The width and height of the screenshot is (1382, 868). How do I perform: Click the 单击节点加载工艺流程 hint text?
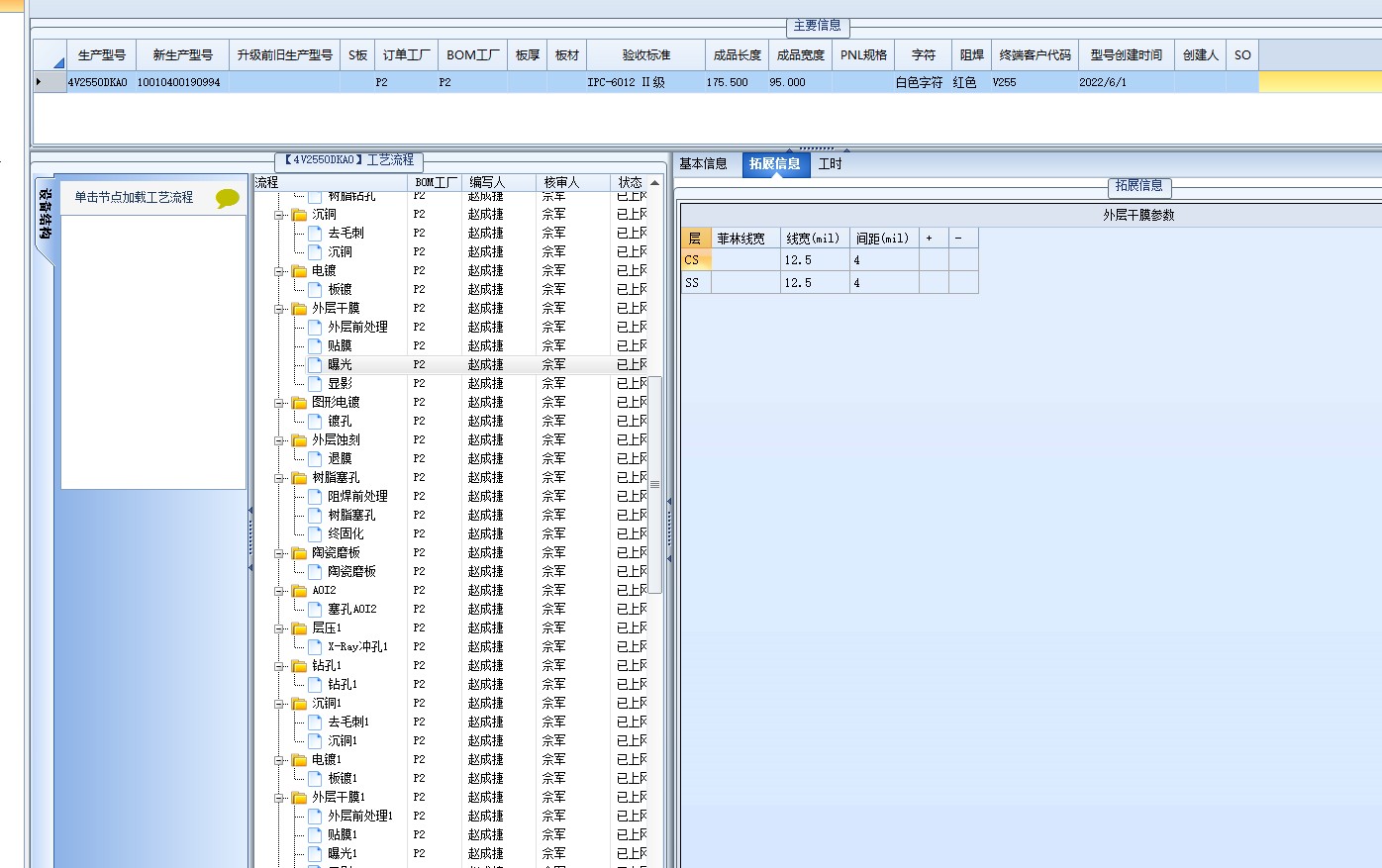pos(134,197)
